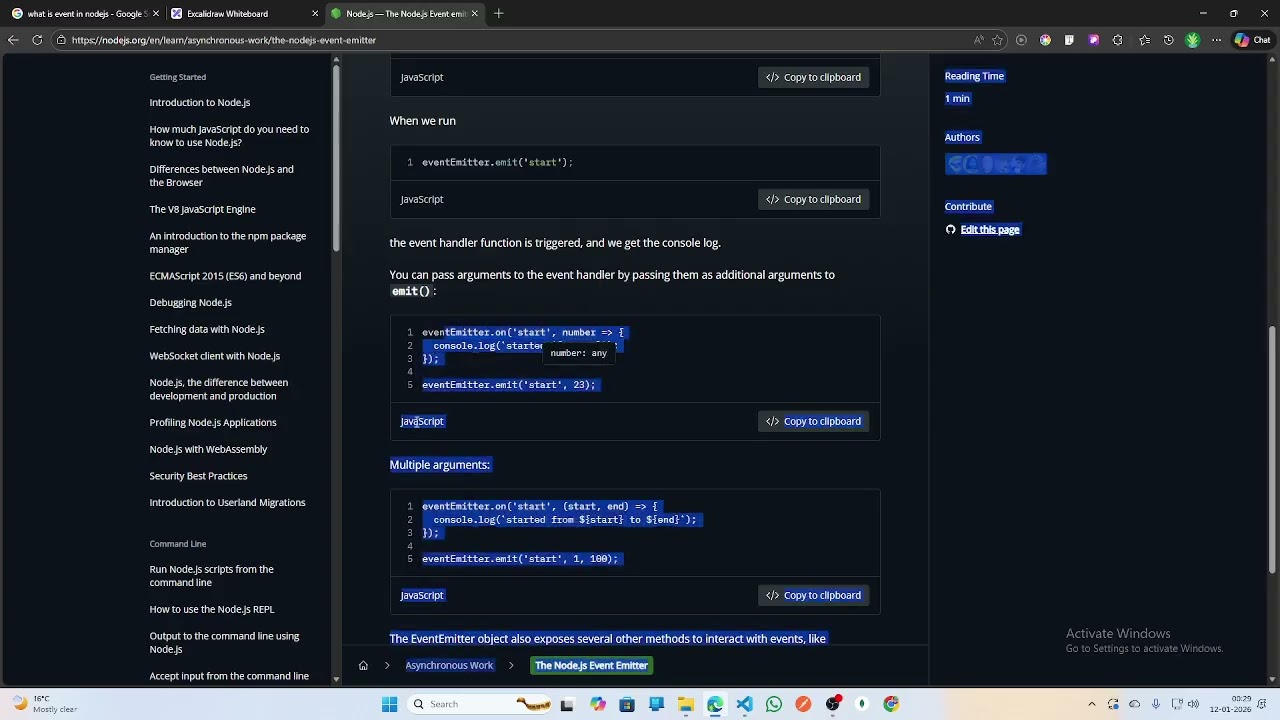The width and height of the screenshot is (1280, 720).
Task: Go to home via breadcrumb home icon
Action: (363, 665)
